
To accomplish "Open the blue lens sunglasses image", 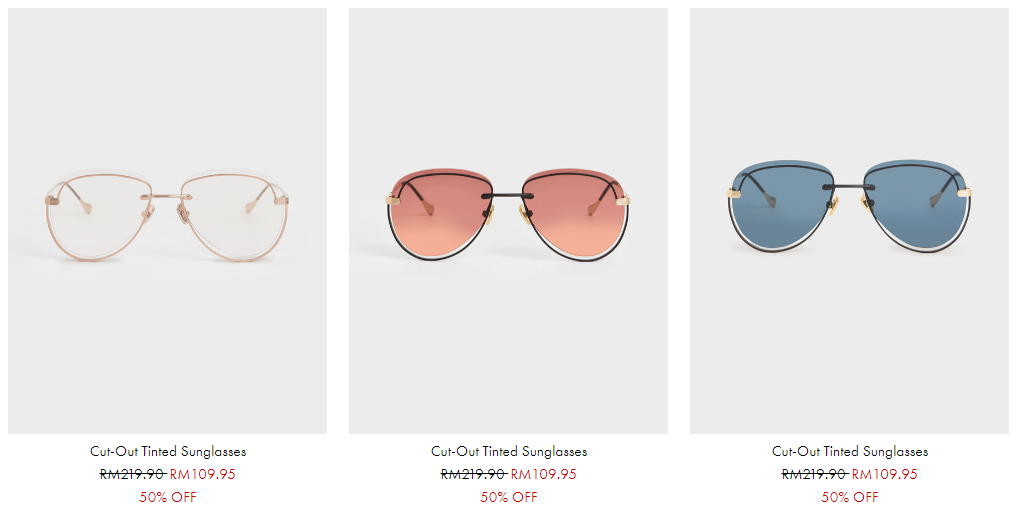I will [849, 221].
